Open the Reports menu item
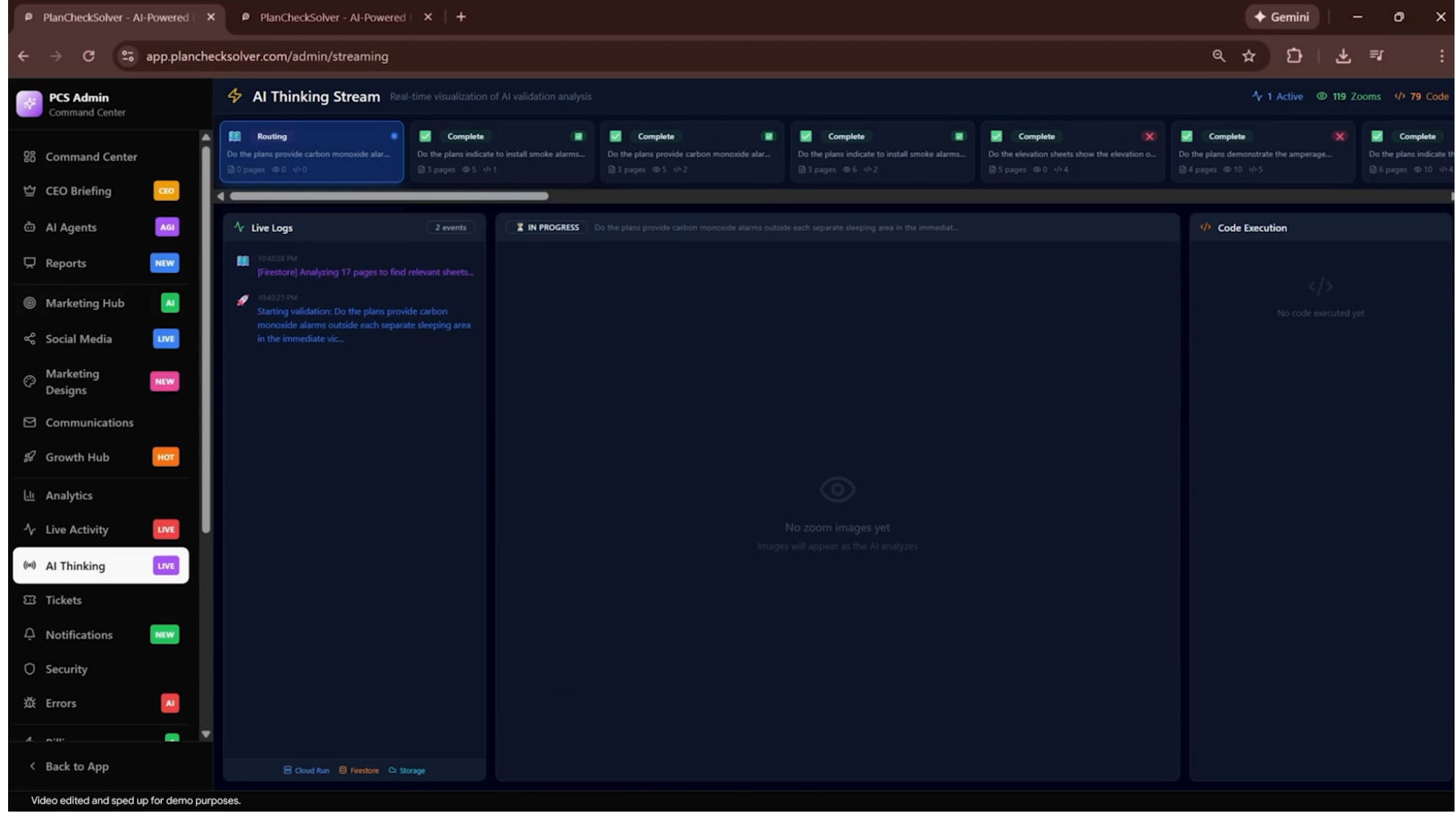This screenshot has width=1456, height=816. click(x=66, y=263)
